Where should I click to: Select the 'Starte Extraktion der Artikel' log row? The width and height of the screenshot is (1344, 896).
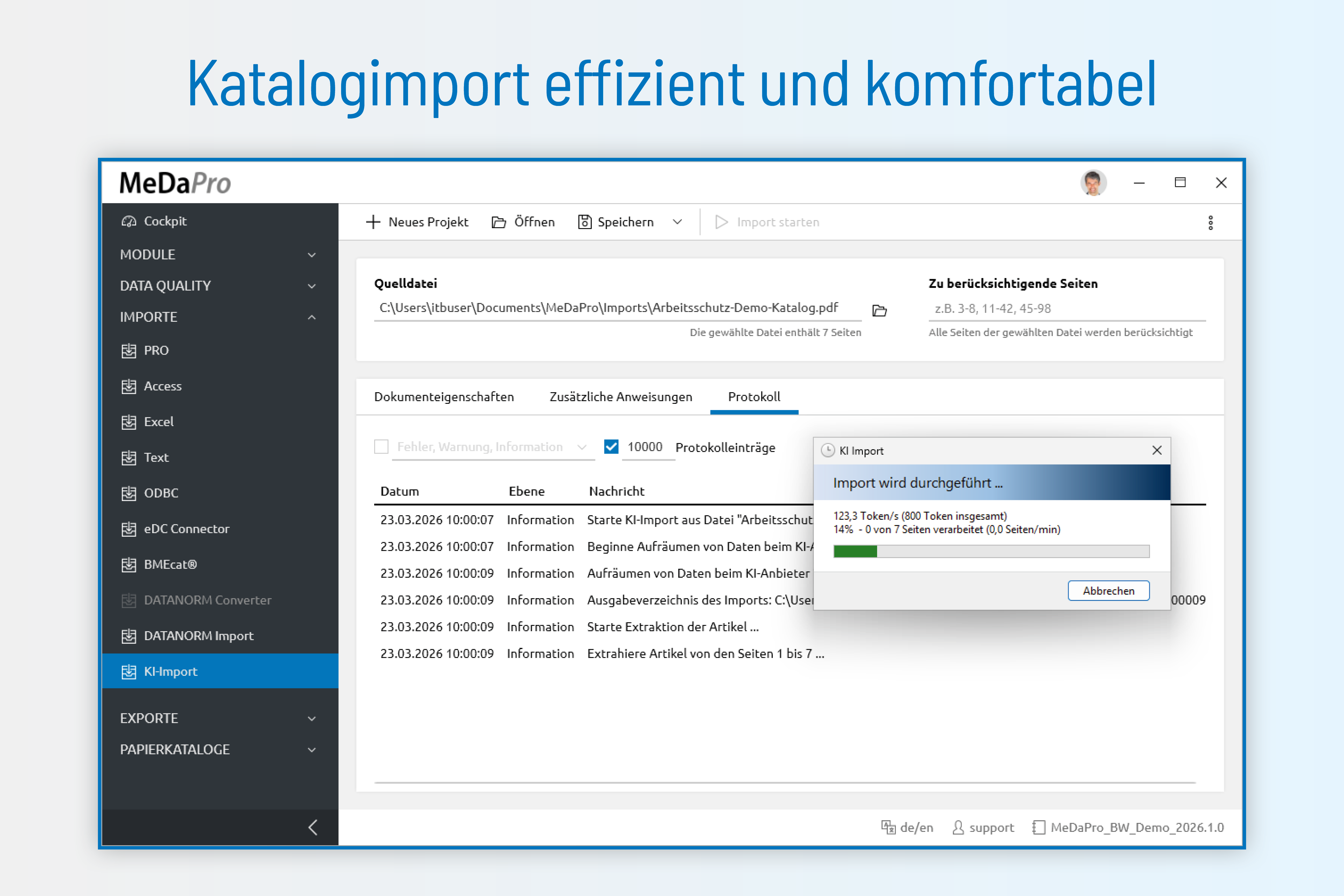790,627
